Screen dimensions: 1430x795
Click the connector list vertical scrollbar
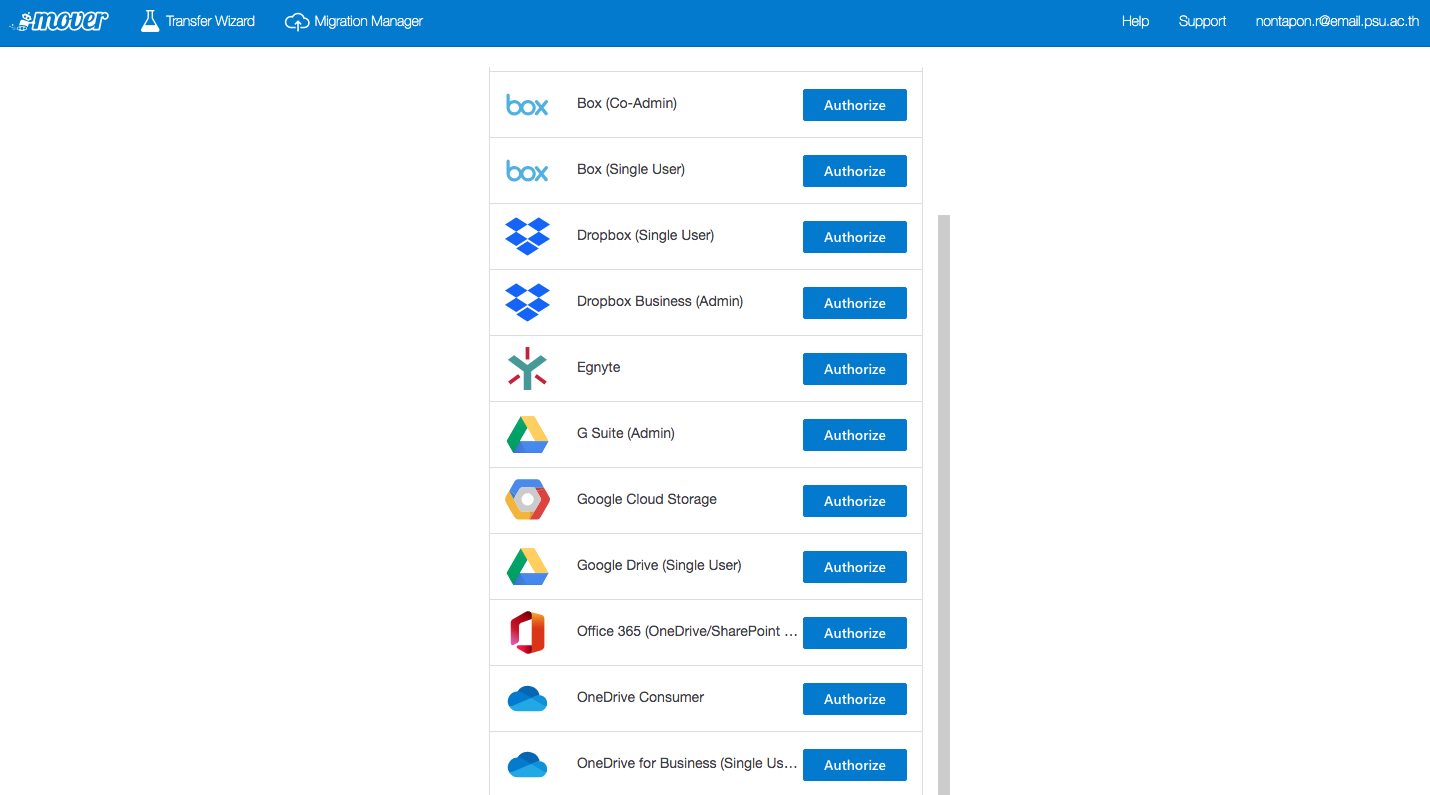(x=944, y=505)
